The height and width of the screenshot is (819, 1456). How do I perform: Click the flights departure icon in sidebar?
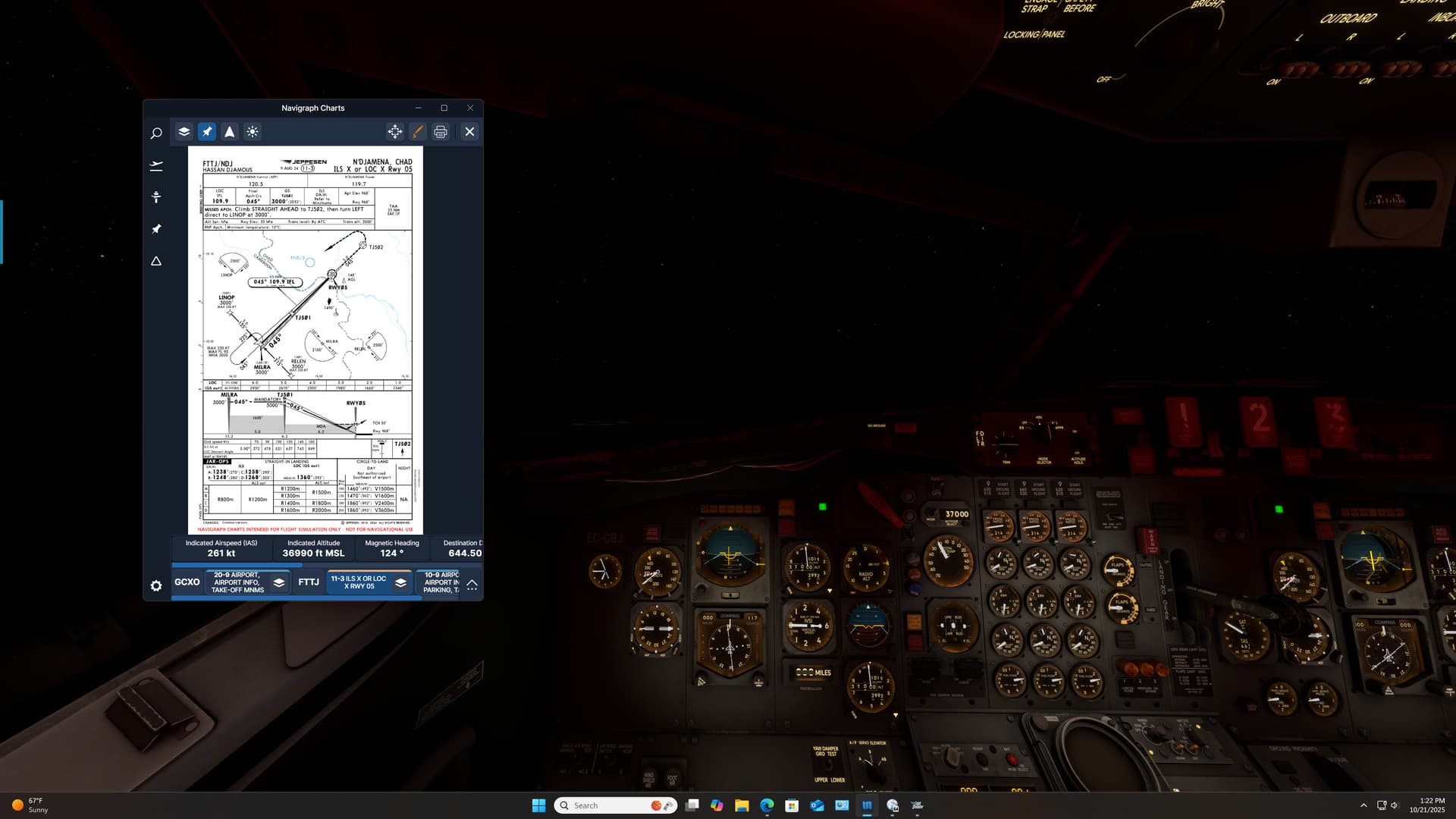(x=156, y=165)
